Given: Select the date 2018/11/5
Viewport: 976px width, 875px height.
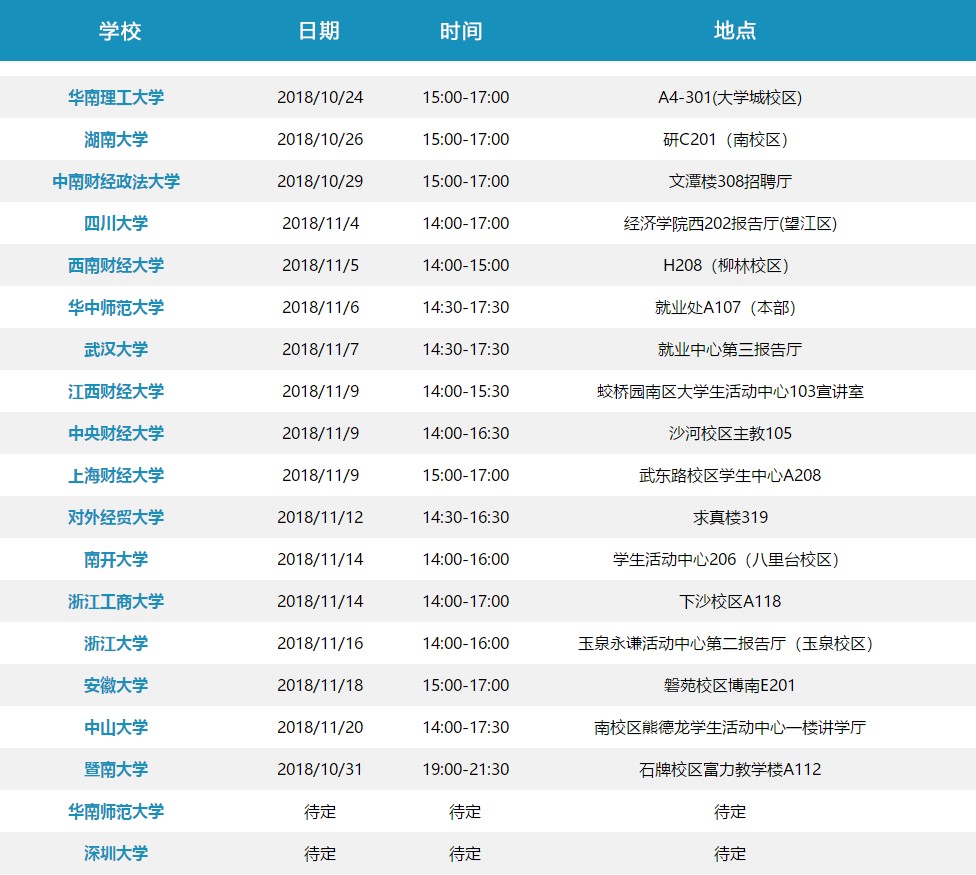Looking at the screenshot, I should [321, 266].
